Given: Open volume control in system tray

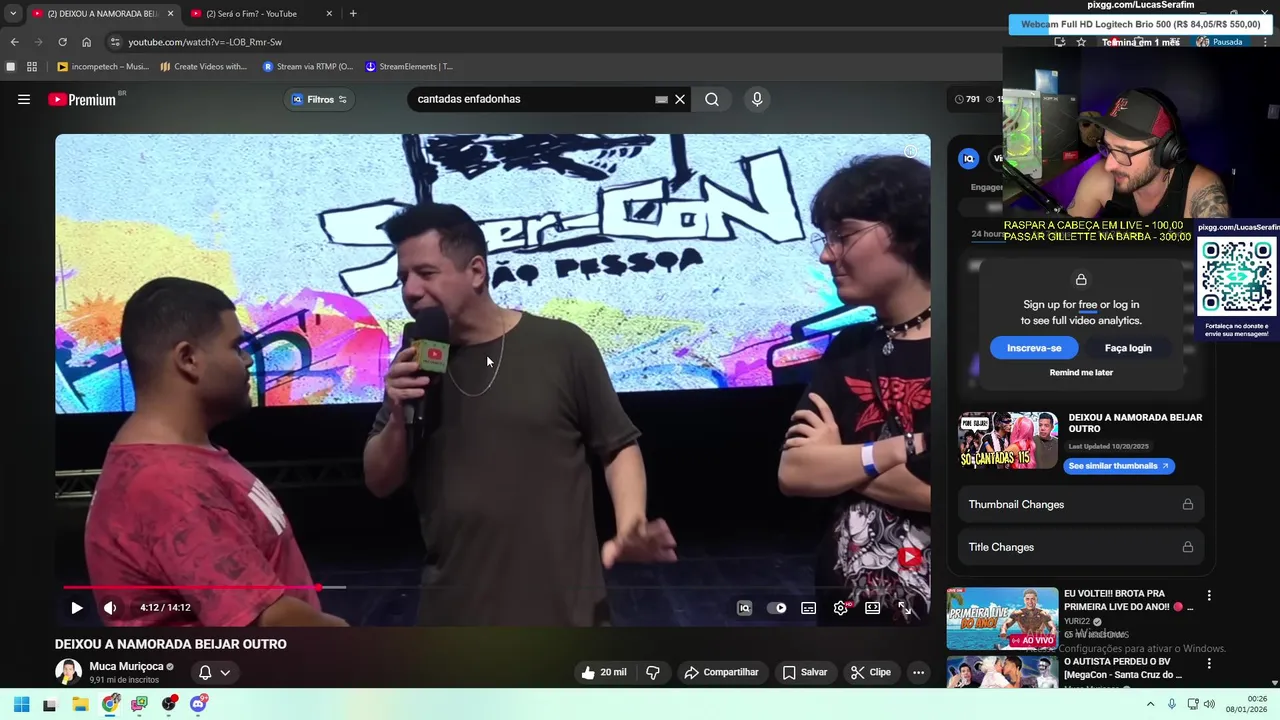Looking at the screenshot, I should tap(1209, 704).
